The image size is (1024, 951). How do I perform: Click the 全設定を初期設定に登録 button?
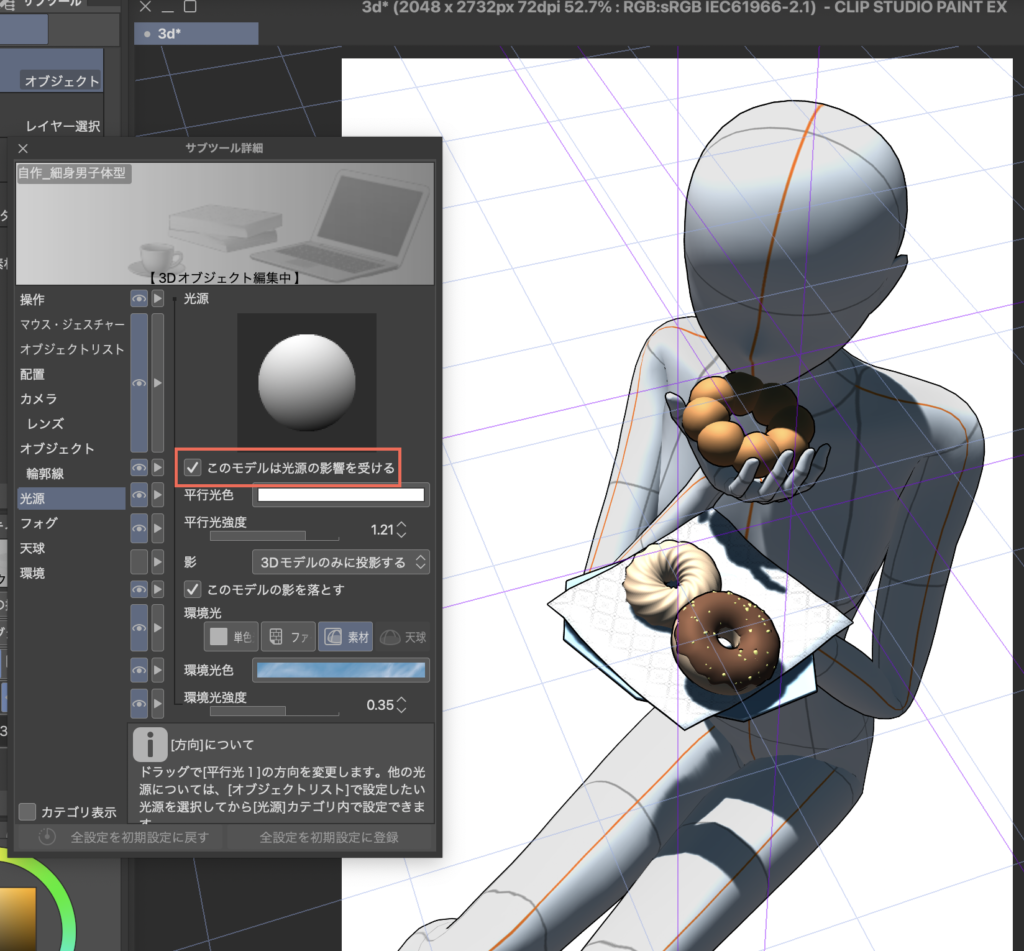329,837
